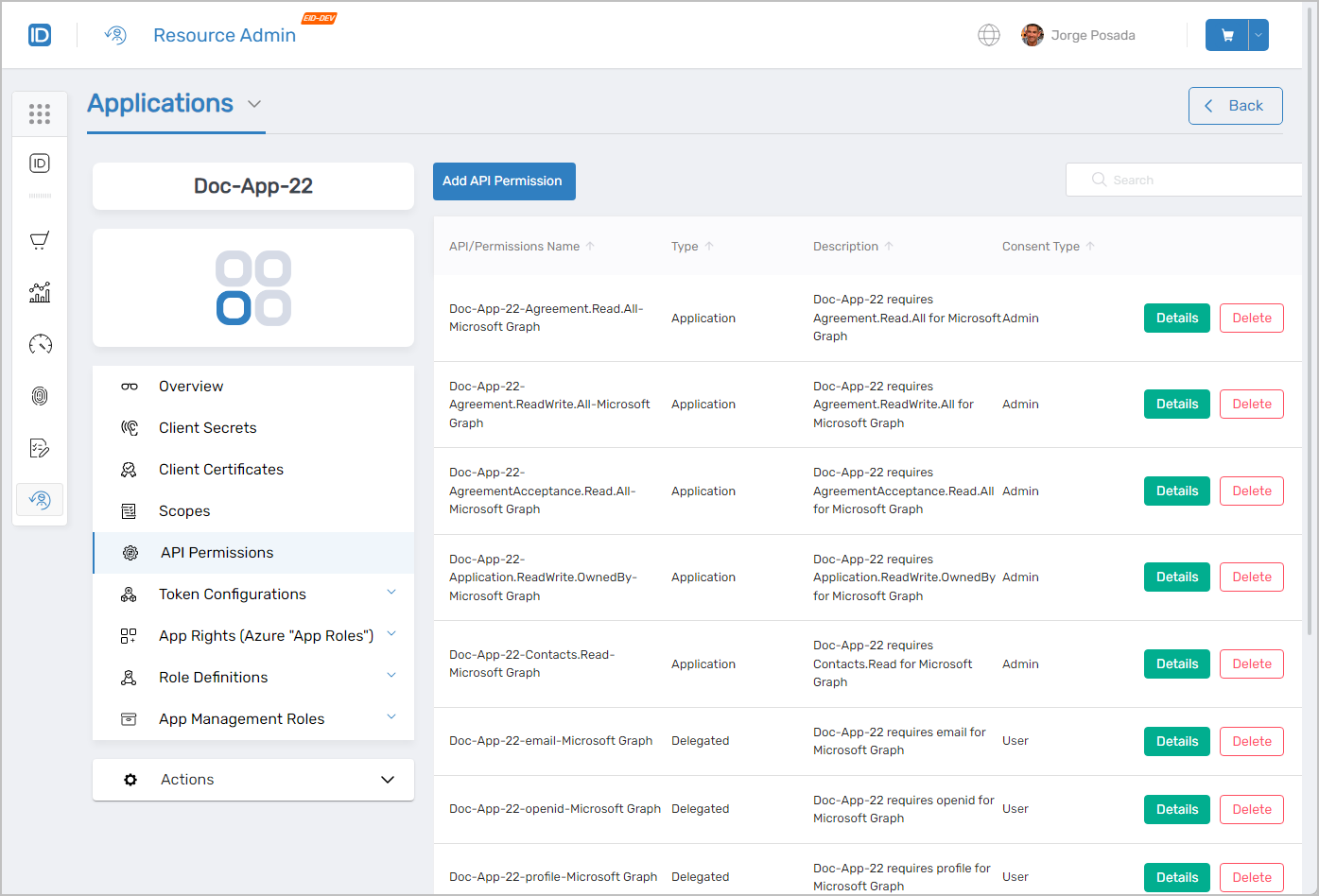Screen dimensions: 1319x896
Task: Click the globe language icon in the header
Action: coord(988,35)
